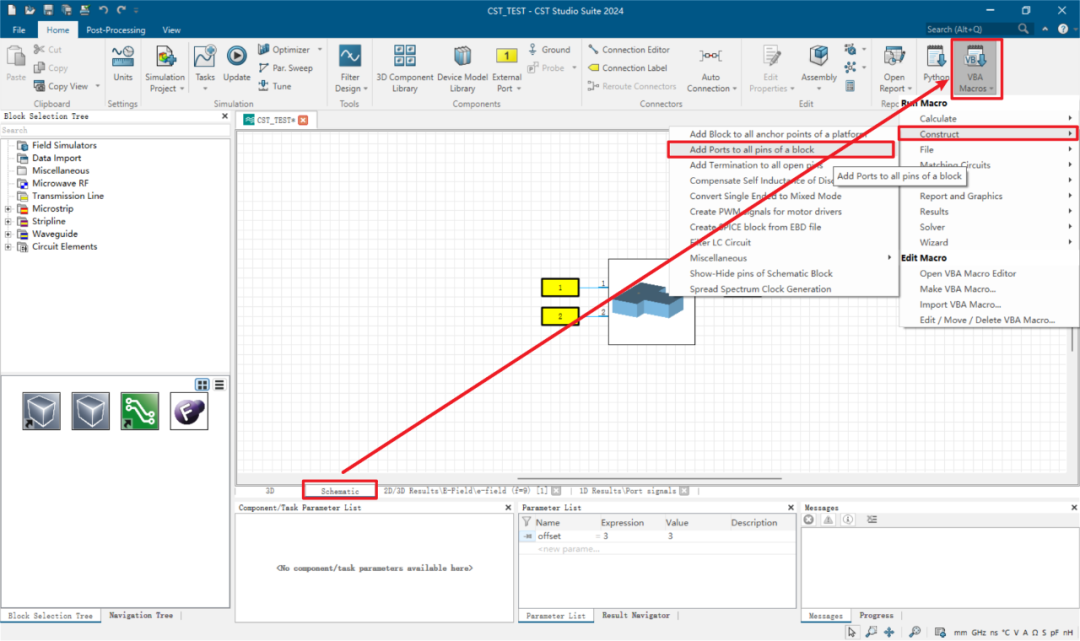This screenshot has height=641, width=1080.
Task: Toggle the info messages filter icon
Action: click(848, 520)
